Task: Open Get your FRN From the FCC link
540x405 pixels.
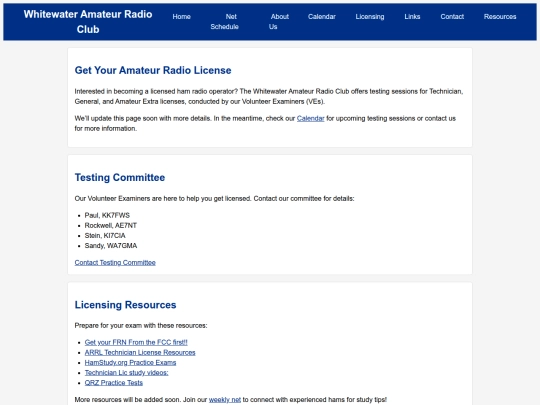Action: pos(136,342)
